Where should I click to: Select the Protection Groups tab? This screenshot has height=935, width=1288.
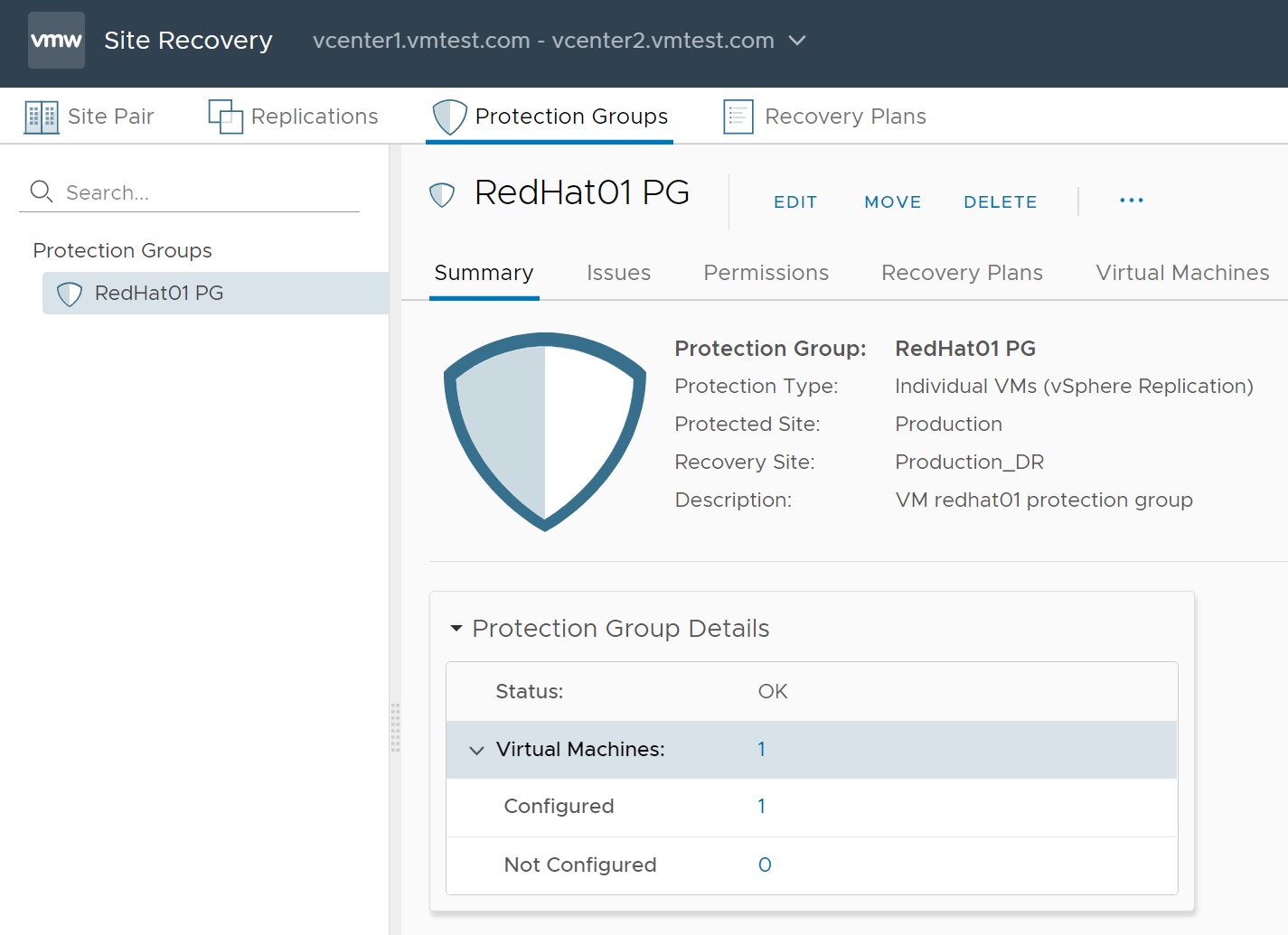click(550, 117)
